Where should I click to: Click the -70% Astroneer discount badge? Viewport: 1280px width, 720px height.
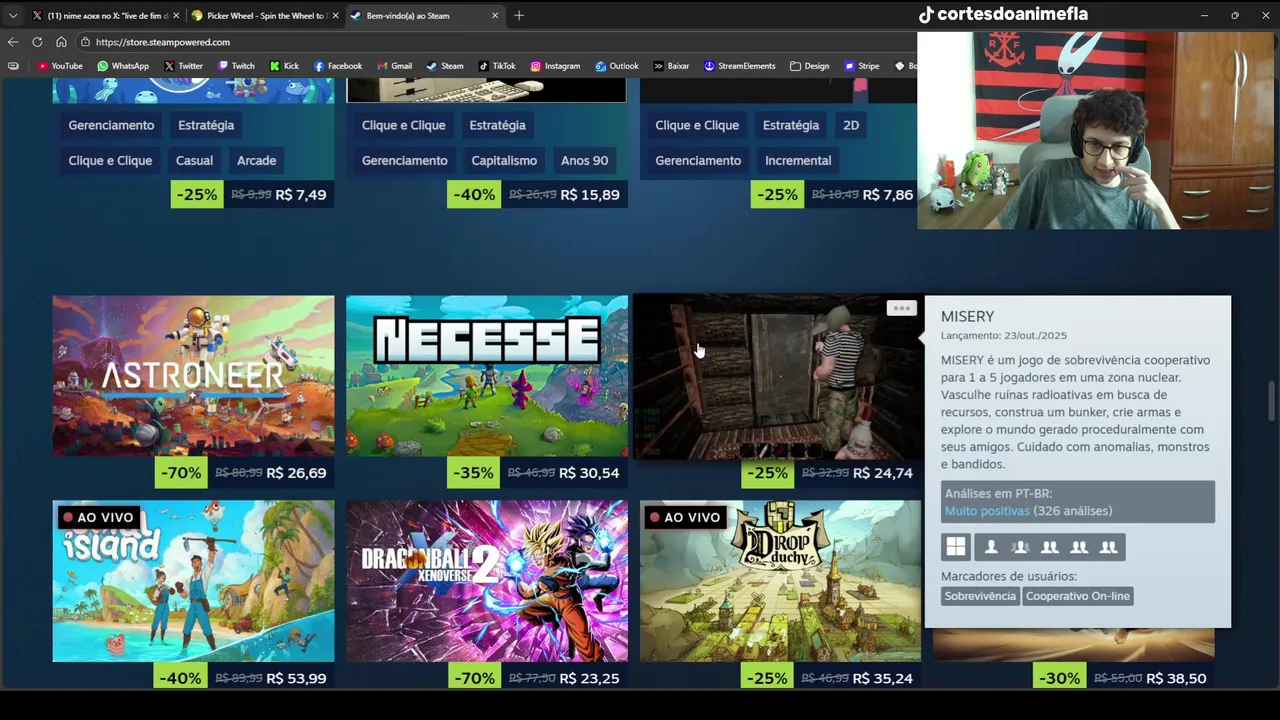click(180, 473)
